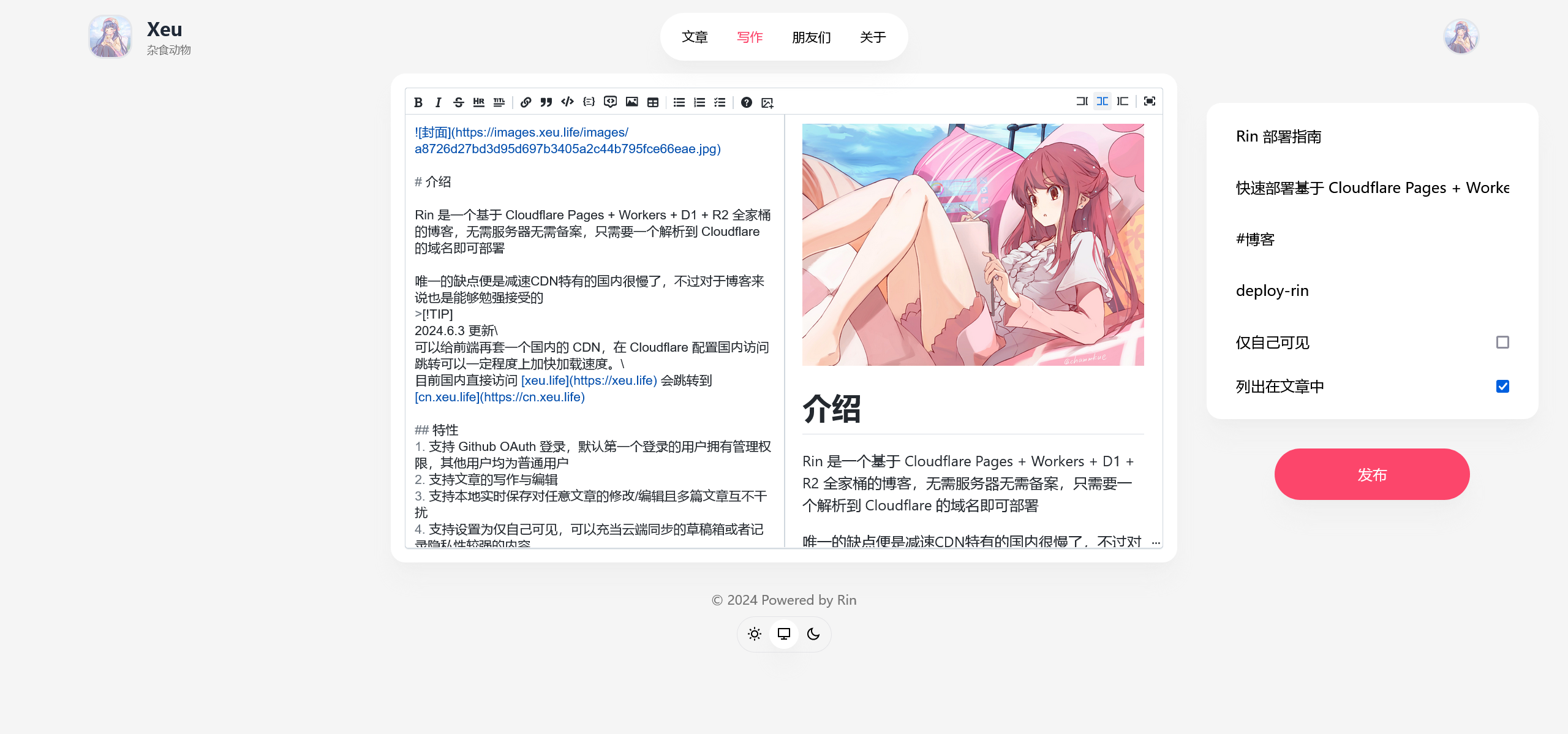
Task: Select the system theme monitor icon
Action: coord(784,634)
